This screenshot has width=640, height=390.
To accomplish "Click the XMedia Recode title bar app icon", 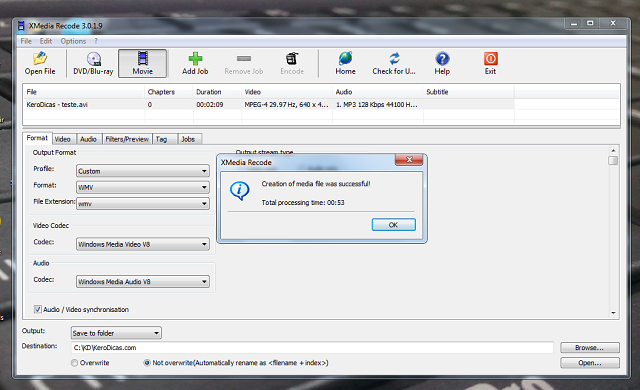I will pyautogui.click(x=21, y=26).
